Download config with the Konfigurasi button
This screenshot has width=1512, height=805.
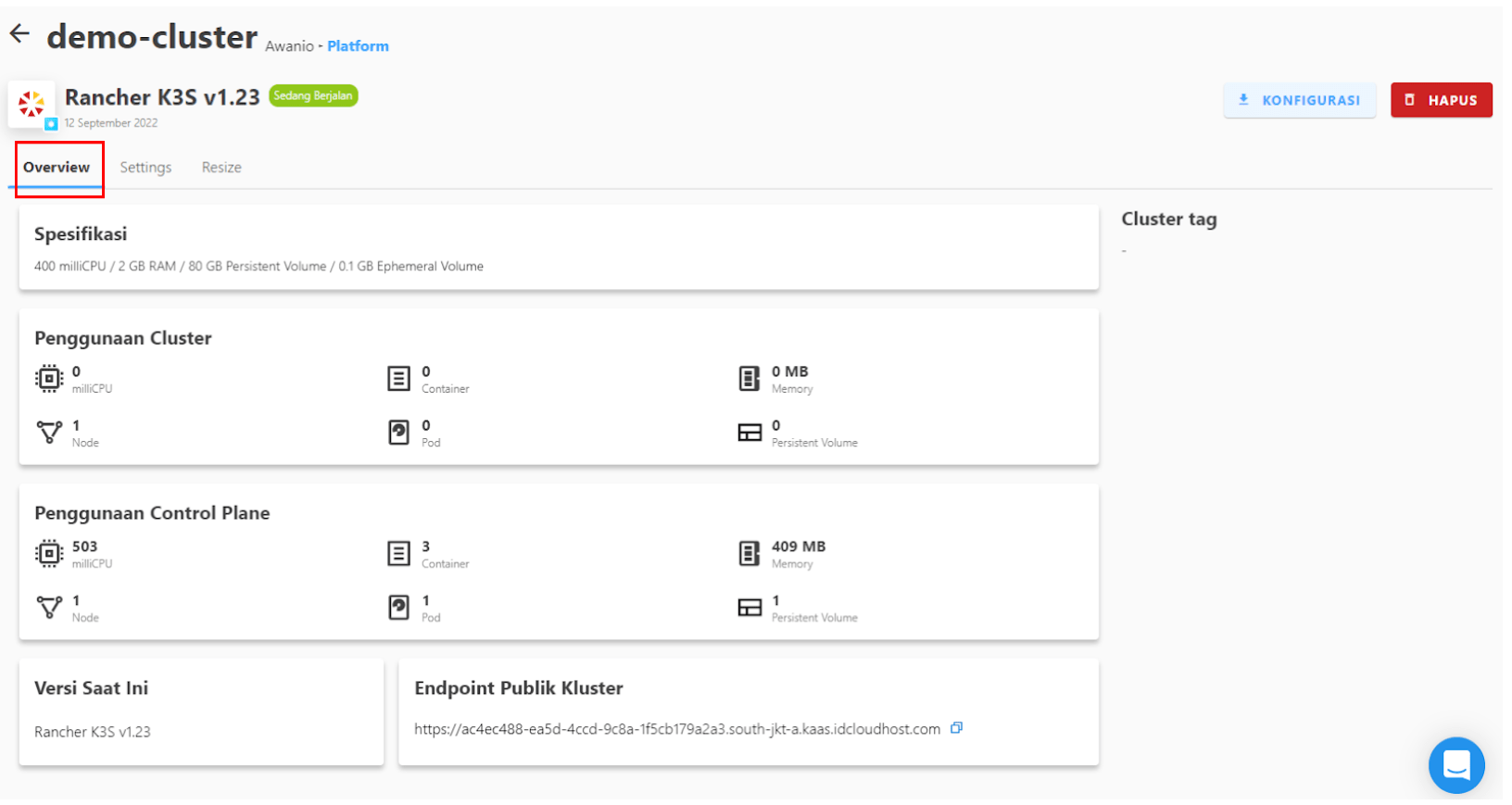pyautogui.click(x=1299, y=100)
